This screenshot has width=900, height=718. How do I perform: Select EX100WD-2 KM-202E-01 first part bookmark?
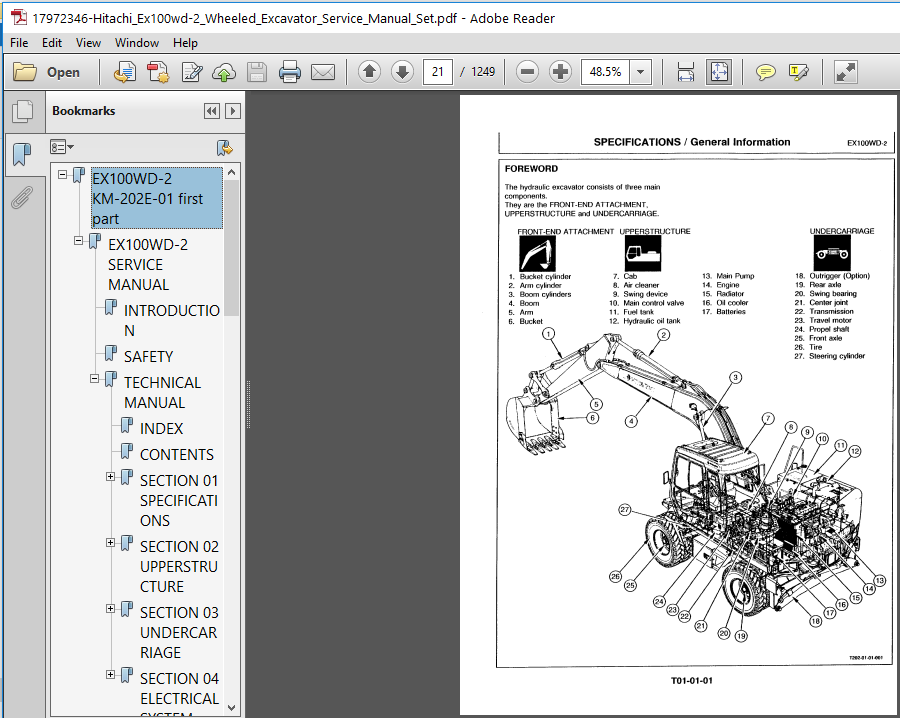pyautogui.click(x=157, y=198)
